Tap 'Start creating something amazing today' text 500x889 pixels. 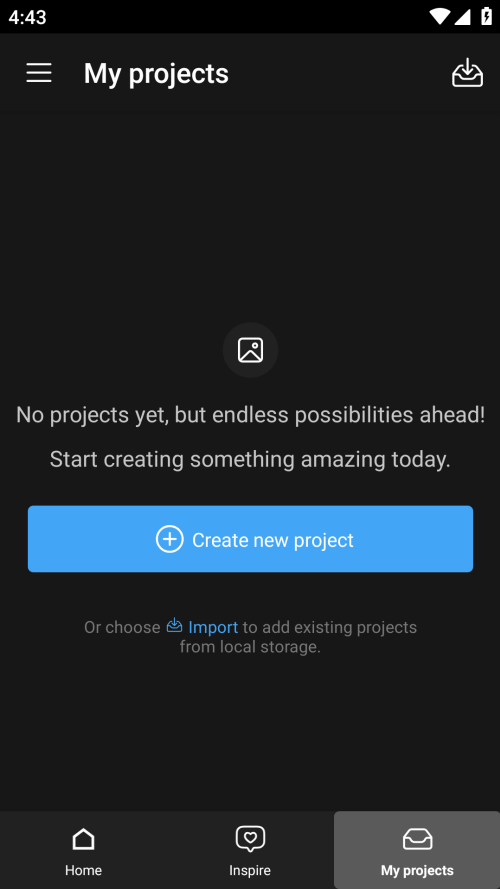coord(250,459)
